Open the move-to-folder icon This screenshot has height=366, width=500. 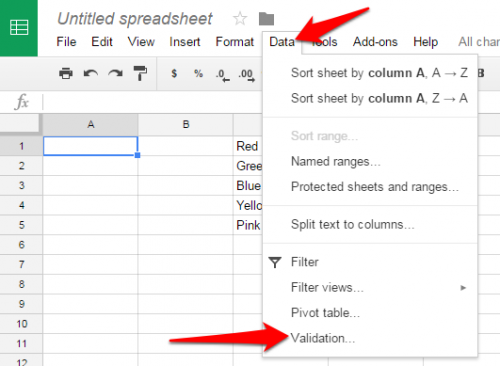[x=266, y=19]
